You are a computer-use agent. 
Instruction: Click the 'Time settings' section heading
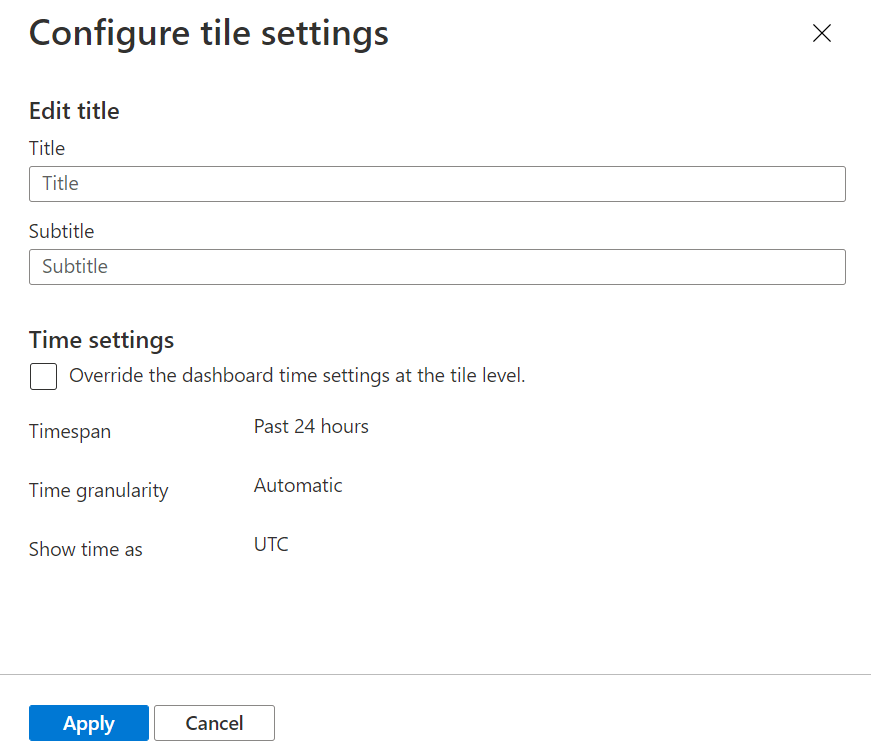pyautogui.click(x=101, y=340)
